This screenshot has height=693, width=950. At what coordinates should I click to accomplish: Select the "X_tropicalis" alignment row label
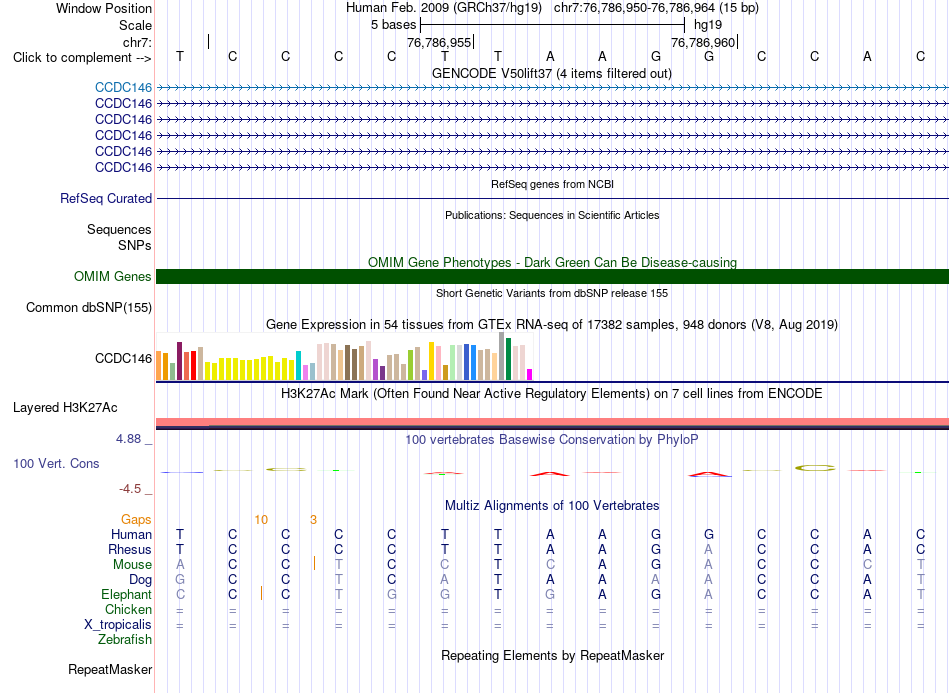point(118,625)
